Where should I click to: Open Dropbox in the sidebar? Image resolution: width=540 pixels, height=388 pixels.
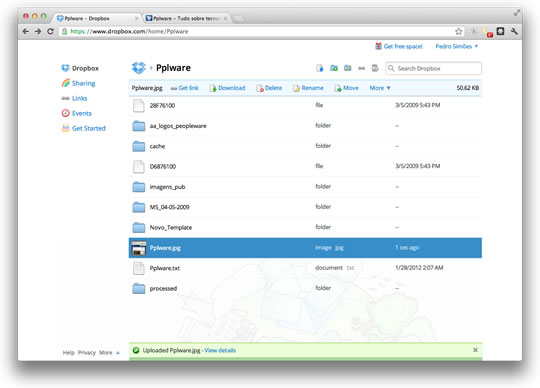click(x=80, y=68)
